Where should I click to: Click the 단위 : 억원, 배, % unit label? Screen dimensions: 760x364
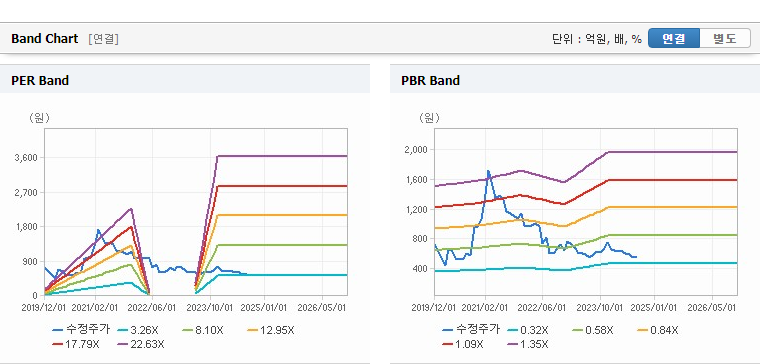pos(597,39)
